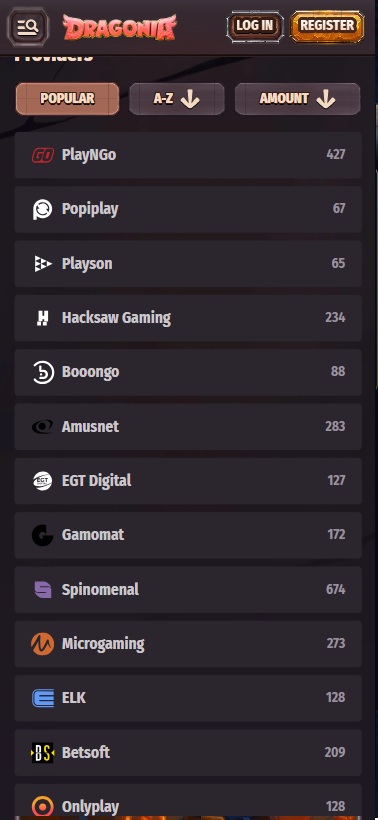
Task: Click the Playson flag logo icon
Action: [x=42, y=264]
